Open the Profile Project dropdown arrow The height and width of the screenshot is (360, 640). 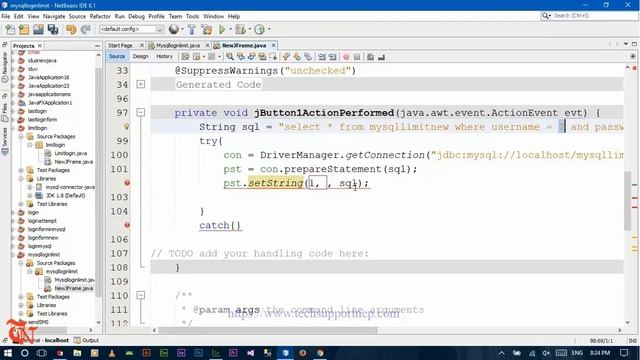point(269,29)
